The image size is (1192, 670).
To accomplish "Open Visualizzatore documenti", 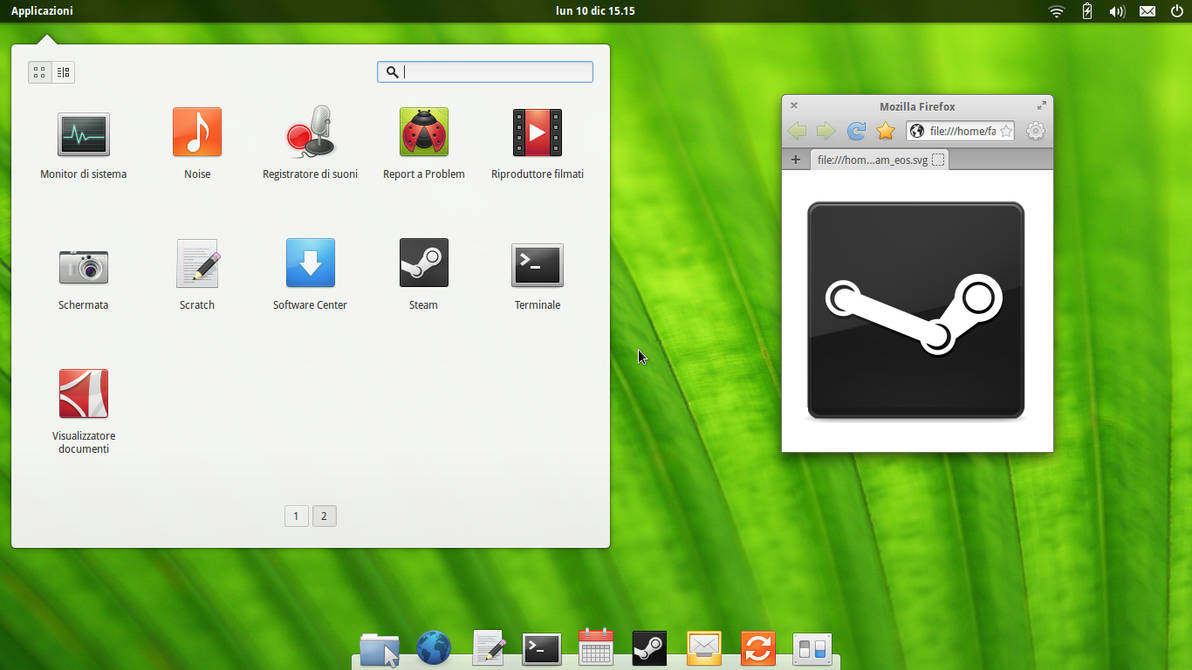I will (x=83, y=392).
